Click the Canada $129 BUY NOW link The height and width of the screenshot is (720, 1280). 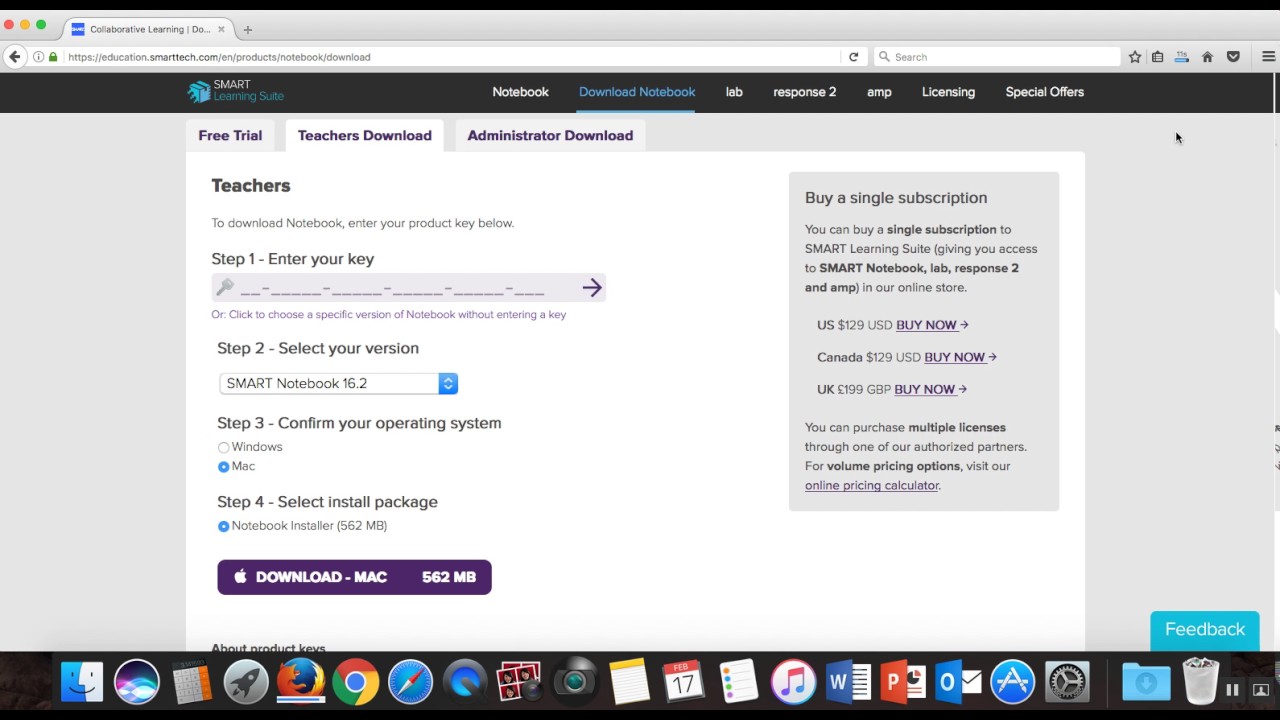pos(960,357)
